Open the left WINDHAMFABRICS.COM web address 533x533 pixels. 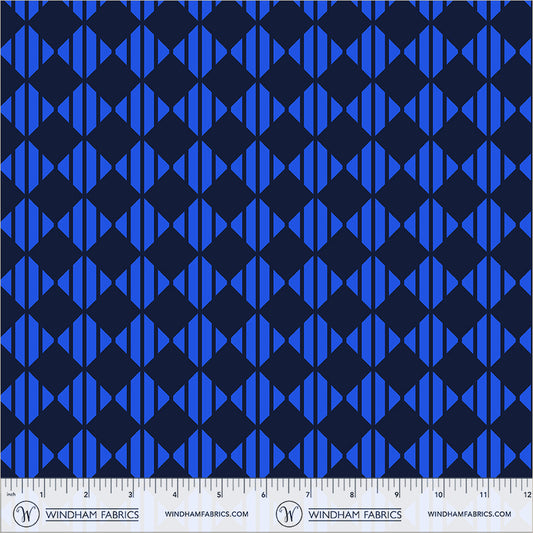(x=206, y=514)
